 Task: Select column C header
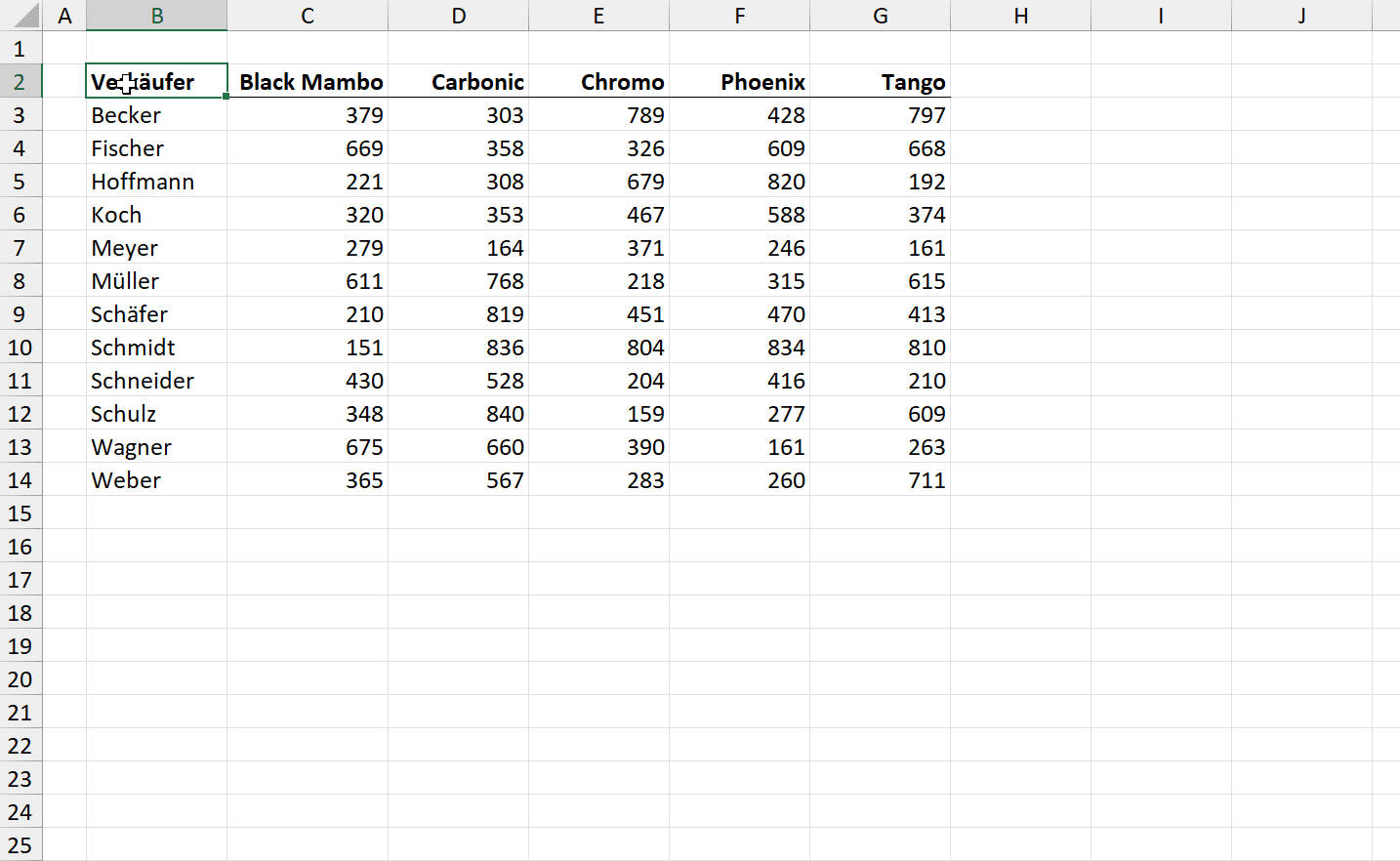(308, 16)
